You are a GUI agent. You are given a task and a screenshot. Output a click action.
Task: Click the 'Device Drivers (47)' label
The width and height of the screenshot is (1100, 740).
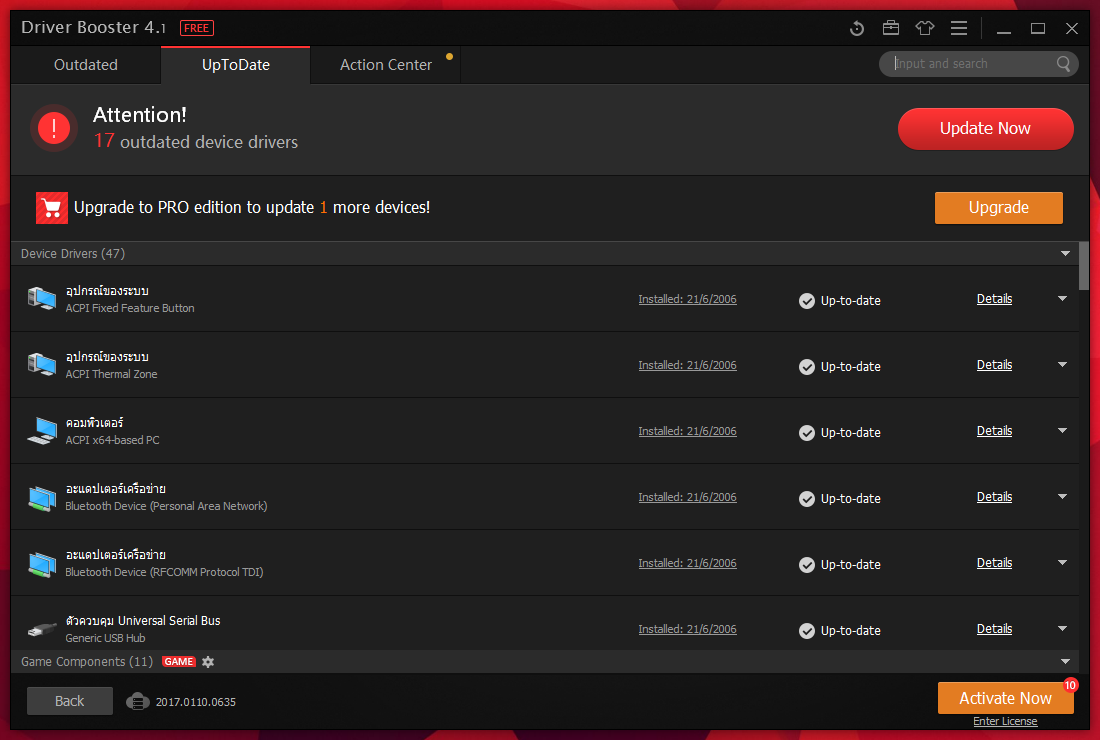click(73, 253)
